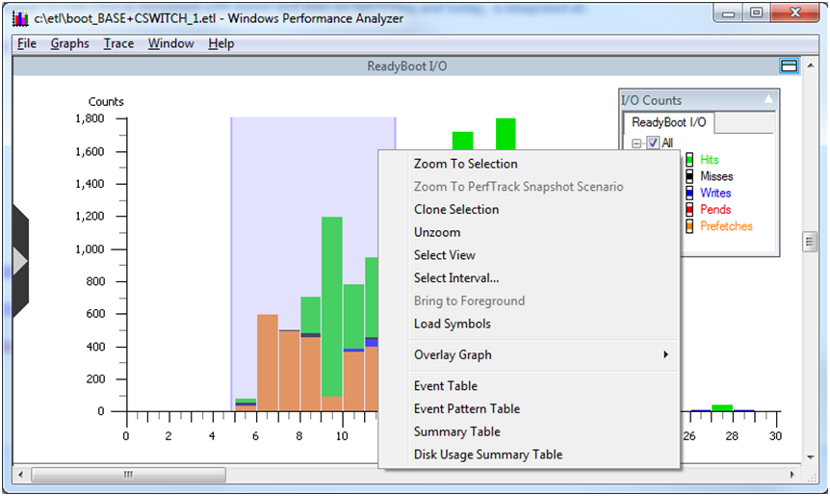This screenshot has height=496, width=830.
Task: Open the Window menu
Action: pos(171,43)
